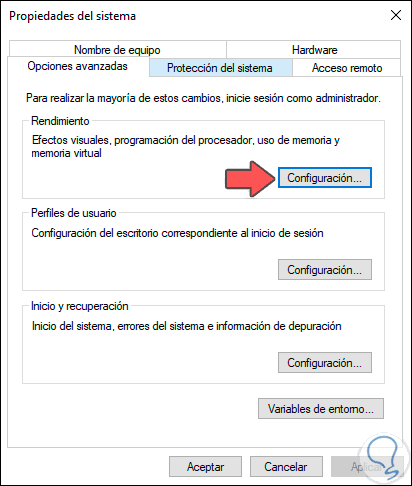Image resolution: width=412 pixels, height=486 pixels.
Task: Open Variables de entorno
Action: pos(321,409)
